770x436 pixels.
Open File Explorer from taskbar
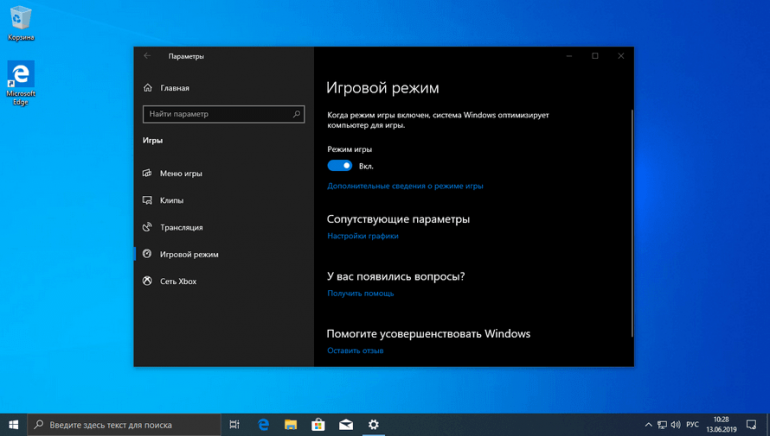click(x=291, y=425)
